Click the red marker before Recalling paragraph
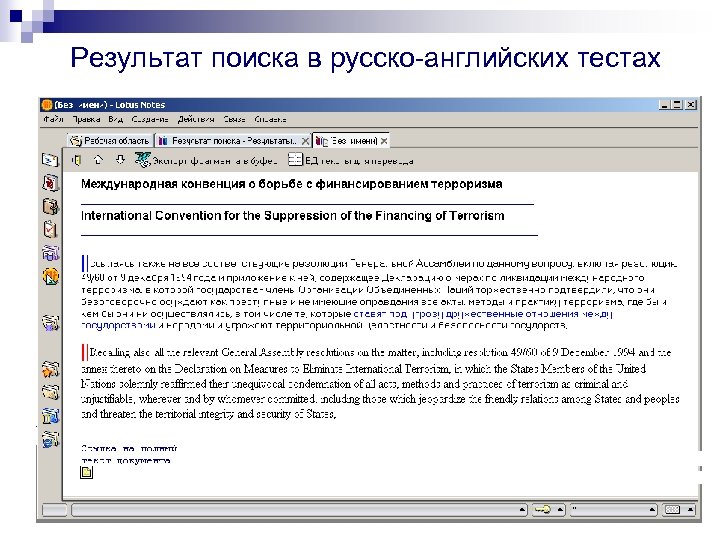The height and width of the screenshot is (540, 720). 84,353
